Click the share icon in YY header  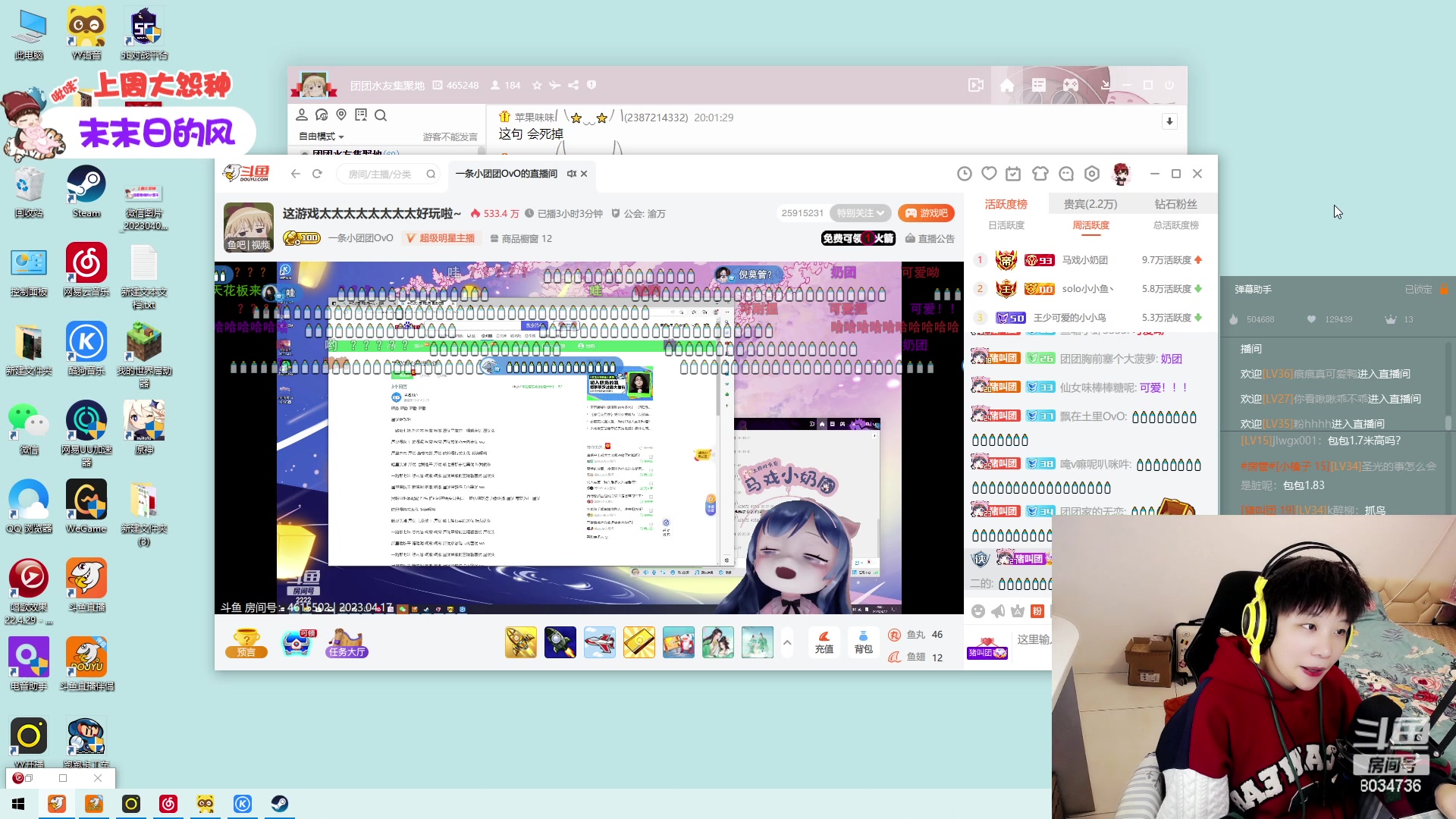(573, 85)
